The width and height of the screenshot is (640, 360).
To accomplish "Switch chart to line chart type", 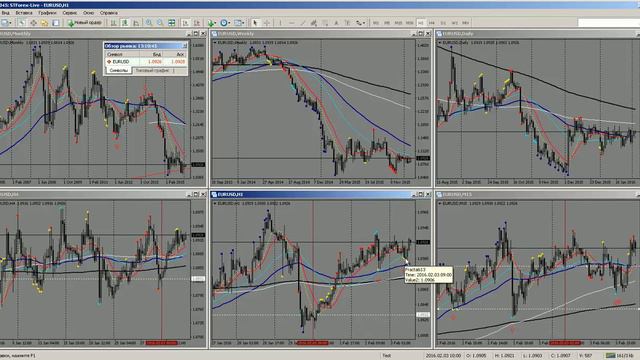I will point(136,23).
